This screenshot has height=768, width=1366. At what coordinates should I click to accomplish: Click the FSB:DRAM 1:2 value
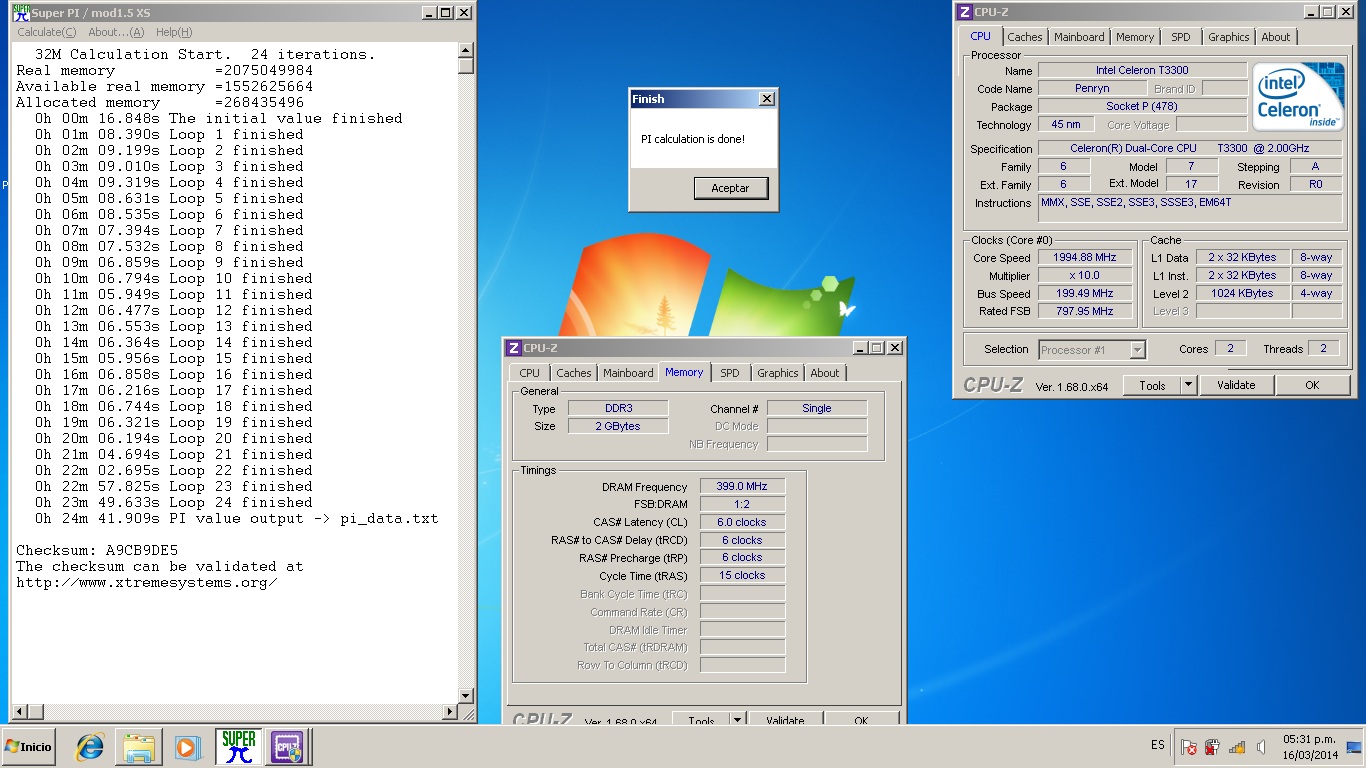click(x=742, y=504)
